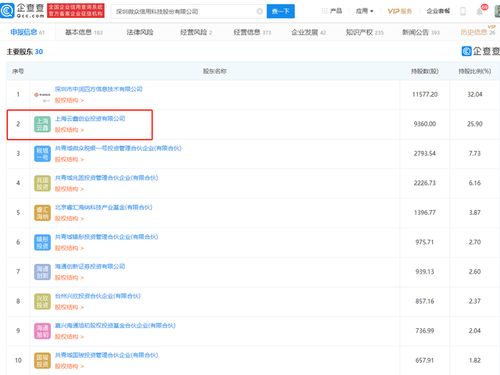Viewport: 500px width, 375px height.
Task: Open 股权结构 for shareholder row 4
Action: pyautogui.click(x=69, y=189)
